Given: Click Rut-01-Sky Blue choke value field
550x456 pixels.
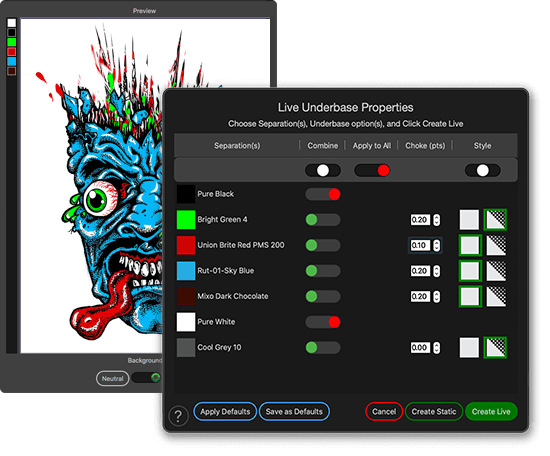Looking at the screenshot, I should coord(420,271).
